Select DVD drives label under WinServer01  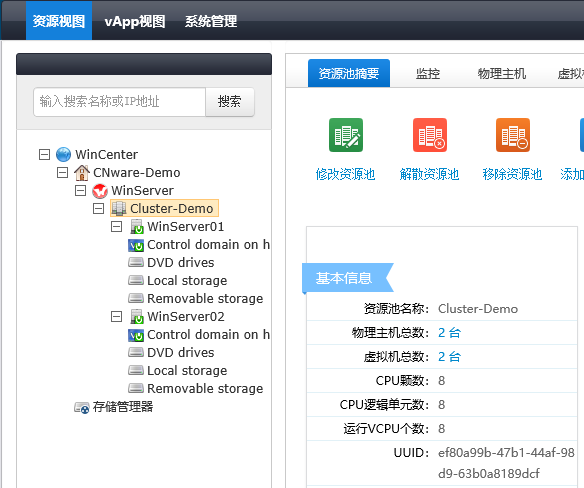181,263
